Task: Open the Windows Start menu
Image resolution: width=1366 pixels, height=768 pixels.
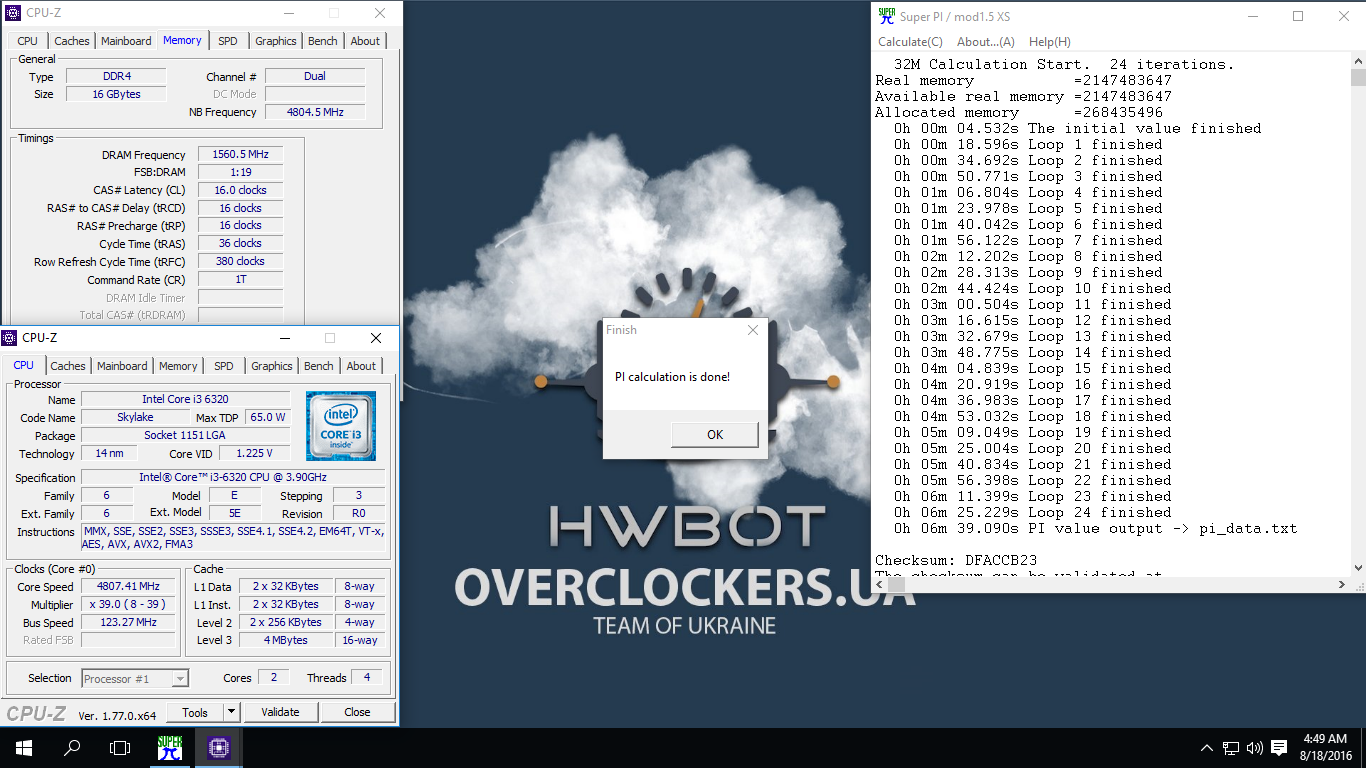Action: coord(24,747)
